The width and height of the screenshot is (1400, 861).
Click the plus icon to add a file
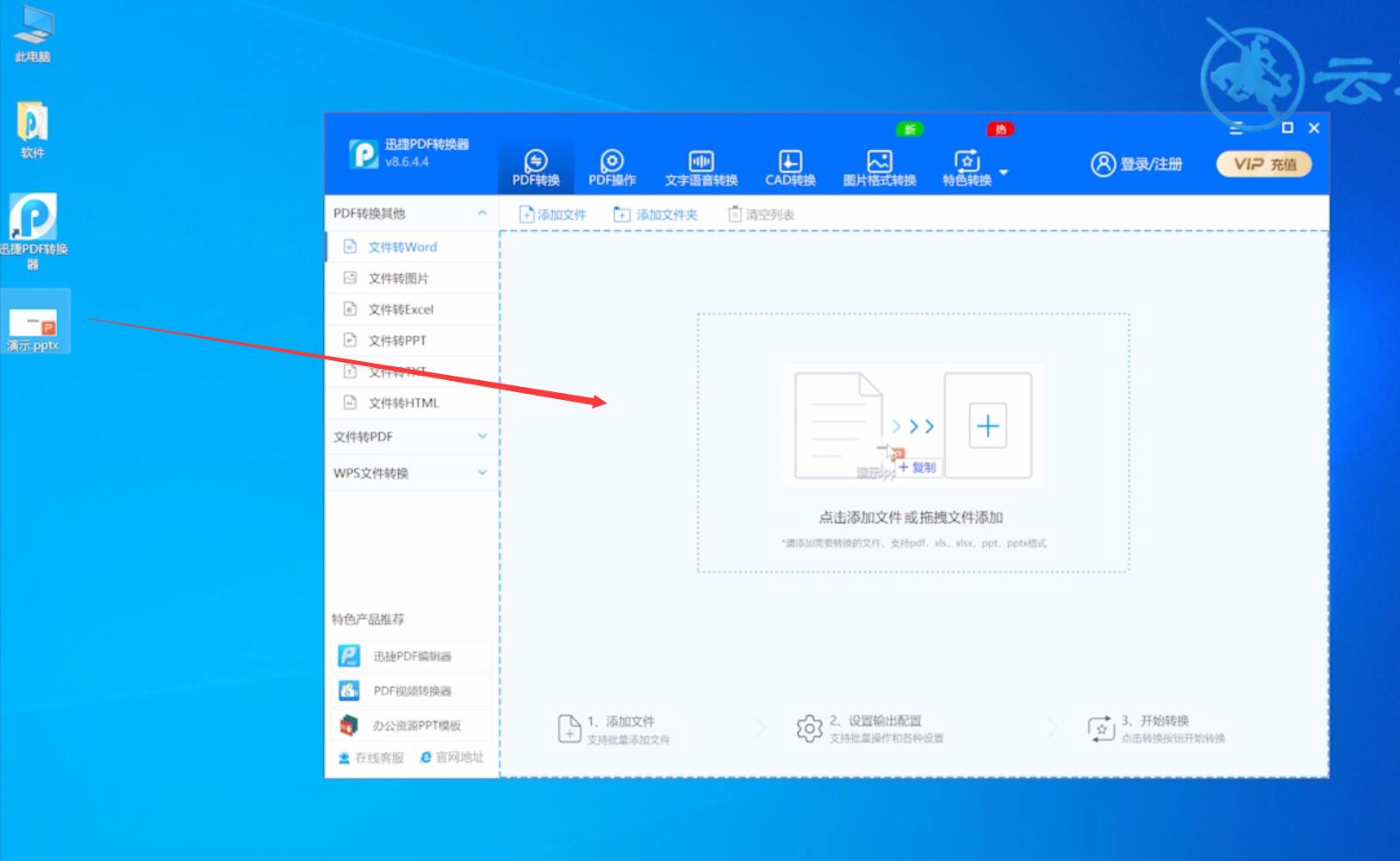point(987,426)
